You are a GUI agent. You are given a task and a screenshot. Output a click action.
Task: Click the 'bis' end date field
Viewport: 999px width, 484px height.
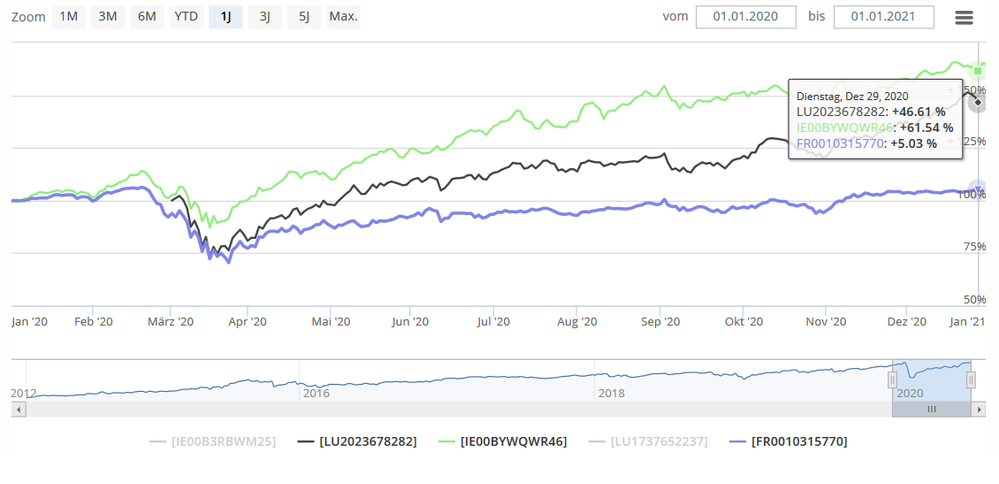pos(883,17)
